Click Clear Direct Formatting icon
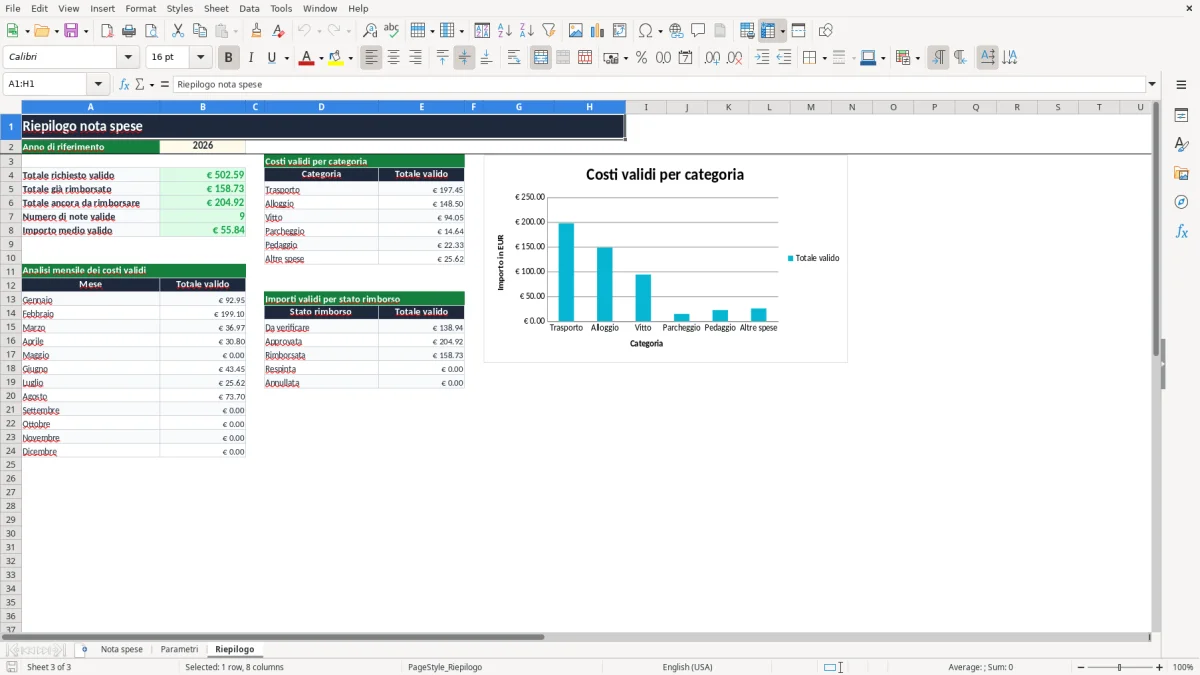The height and width of the screenshot is (675, 1200). tap(278, 31)
